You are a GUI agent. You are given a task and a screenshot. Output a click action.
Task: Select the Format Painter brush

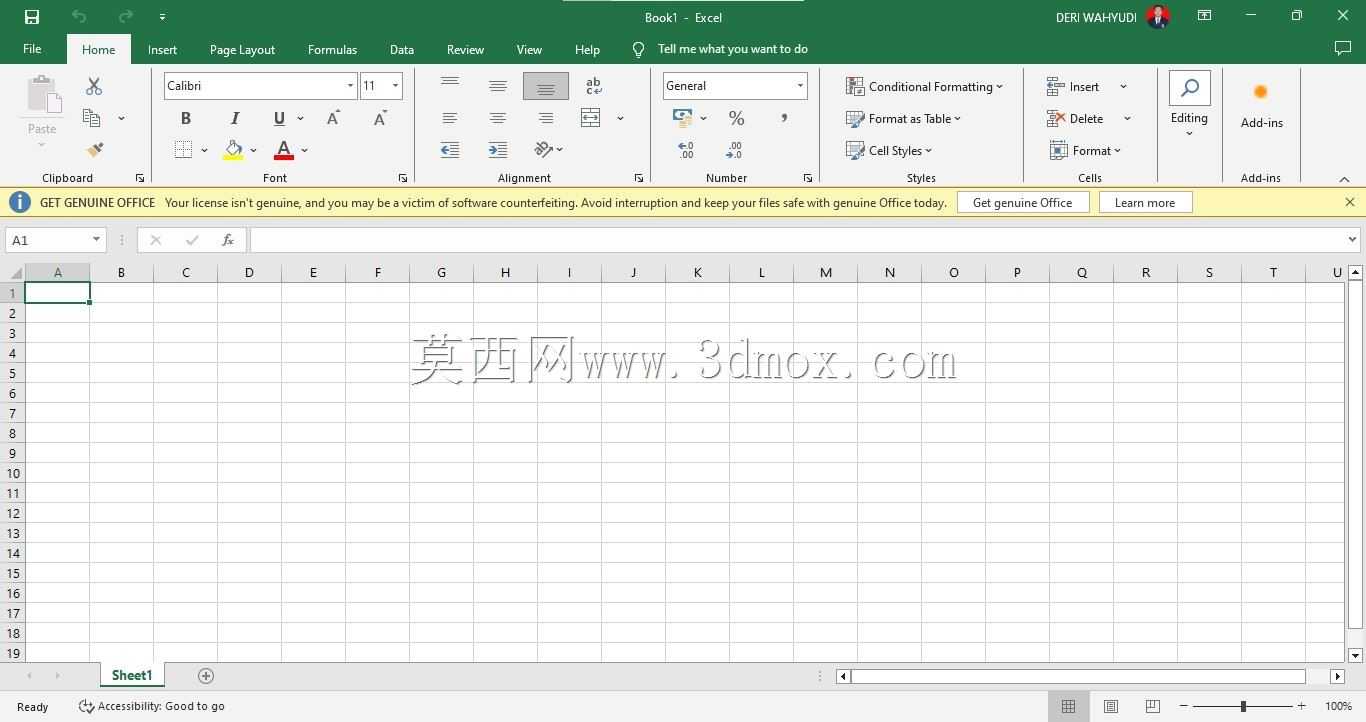95,150
